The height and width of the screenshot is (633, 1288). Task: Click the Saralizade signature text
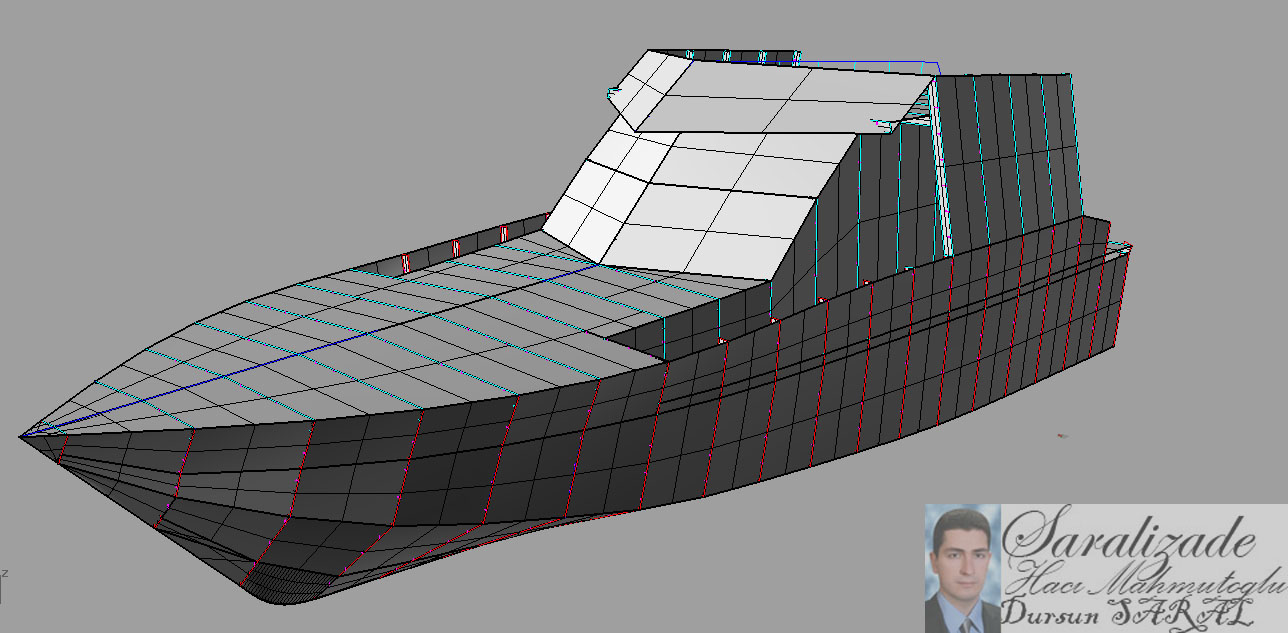click(1130, 539)
